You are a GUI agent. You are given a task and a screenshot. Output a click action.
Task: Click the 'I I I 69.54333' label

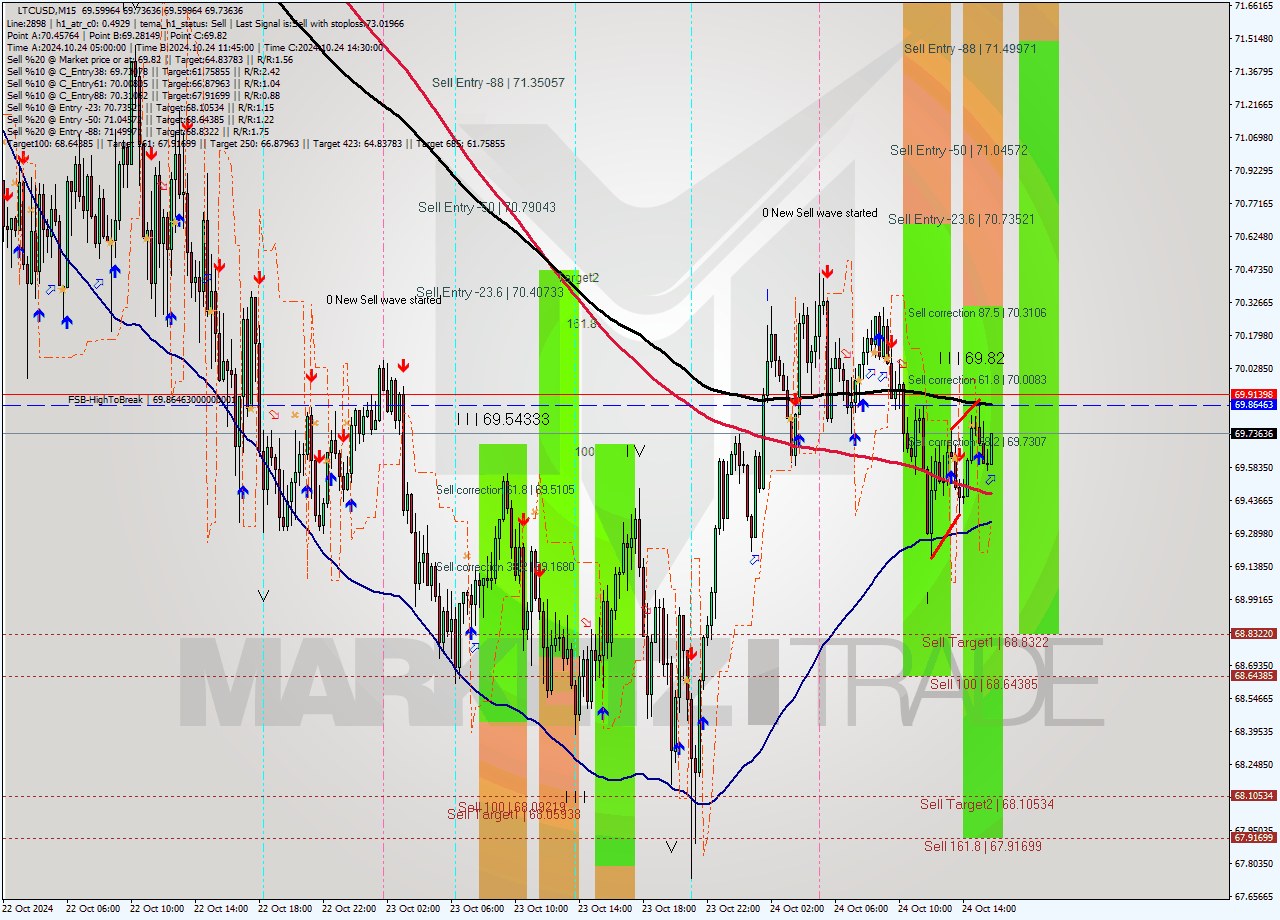click(x=503, y=420)
